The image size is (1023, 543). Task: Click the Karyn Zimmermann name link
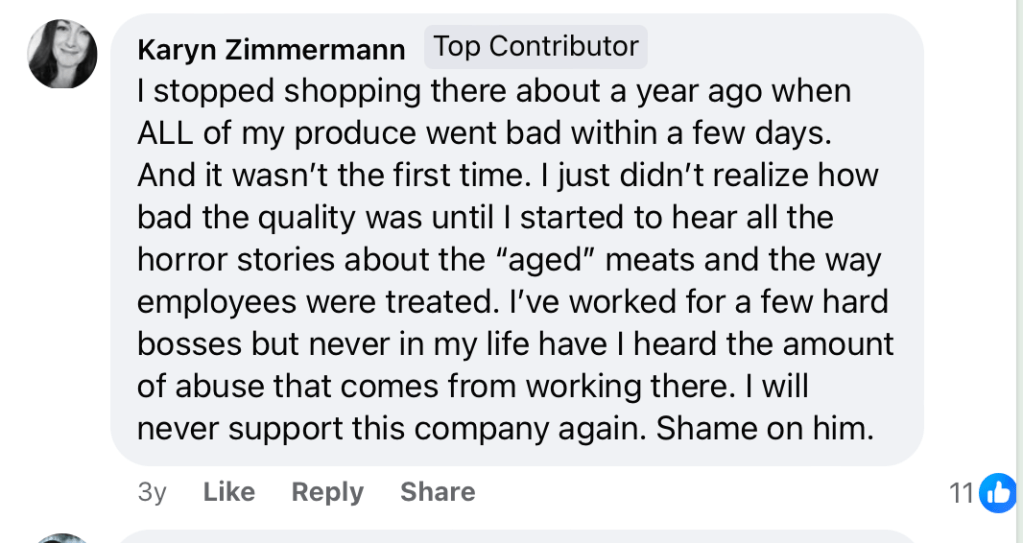271,49
